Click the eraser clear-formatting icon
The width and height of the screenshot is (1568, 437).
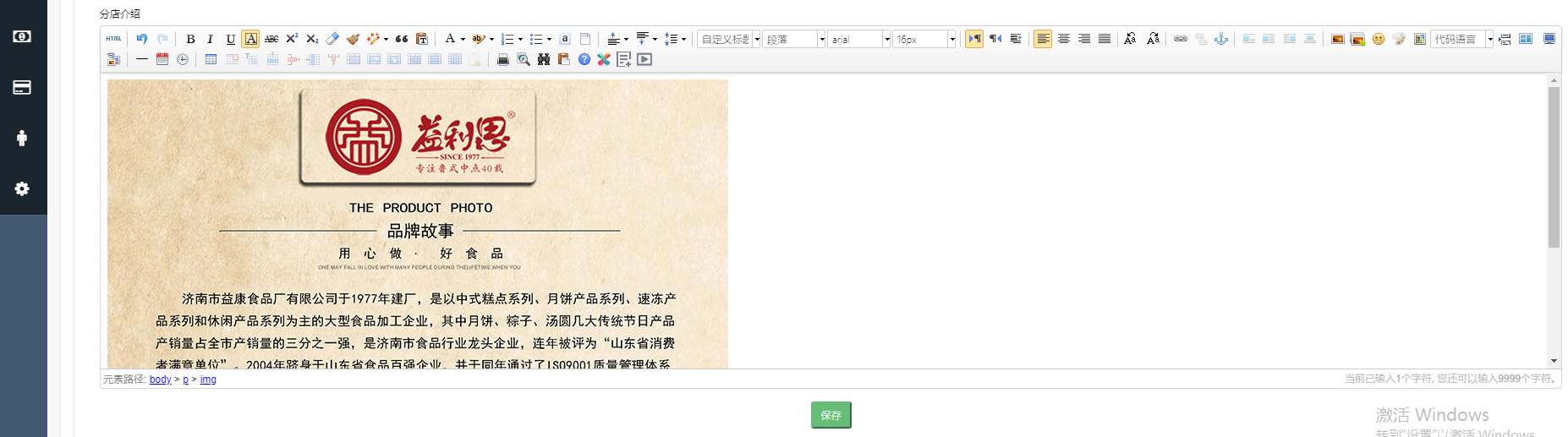[x=332, y=39]
